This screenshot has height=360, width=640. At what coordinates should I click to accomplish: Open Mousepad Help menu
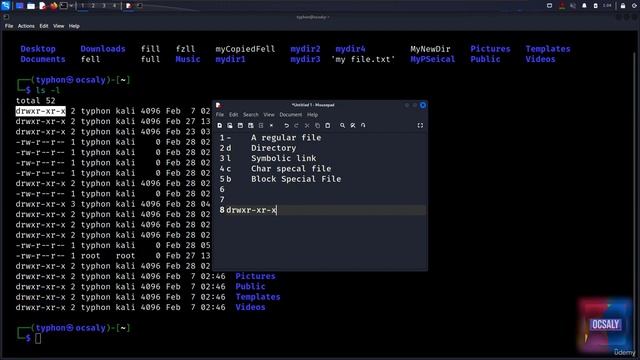pos(312,115)
